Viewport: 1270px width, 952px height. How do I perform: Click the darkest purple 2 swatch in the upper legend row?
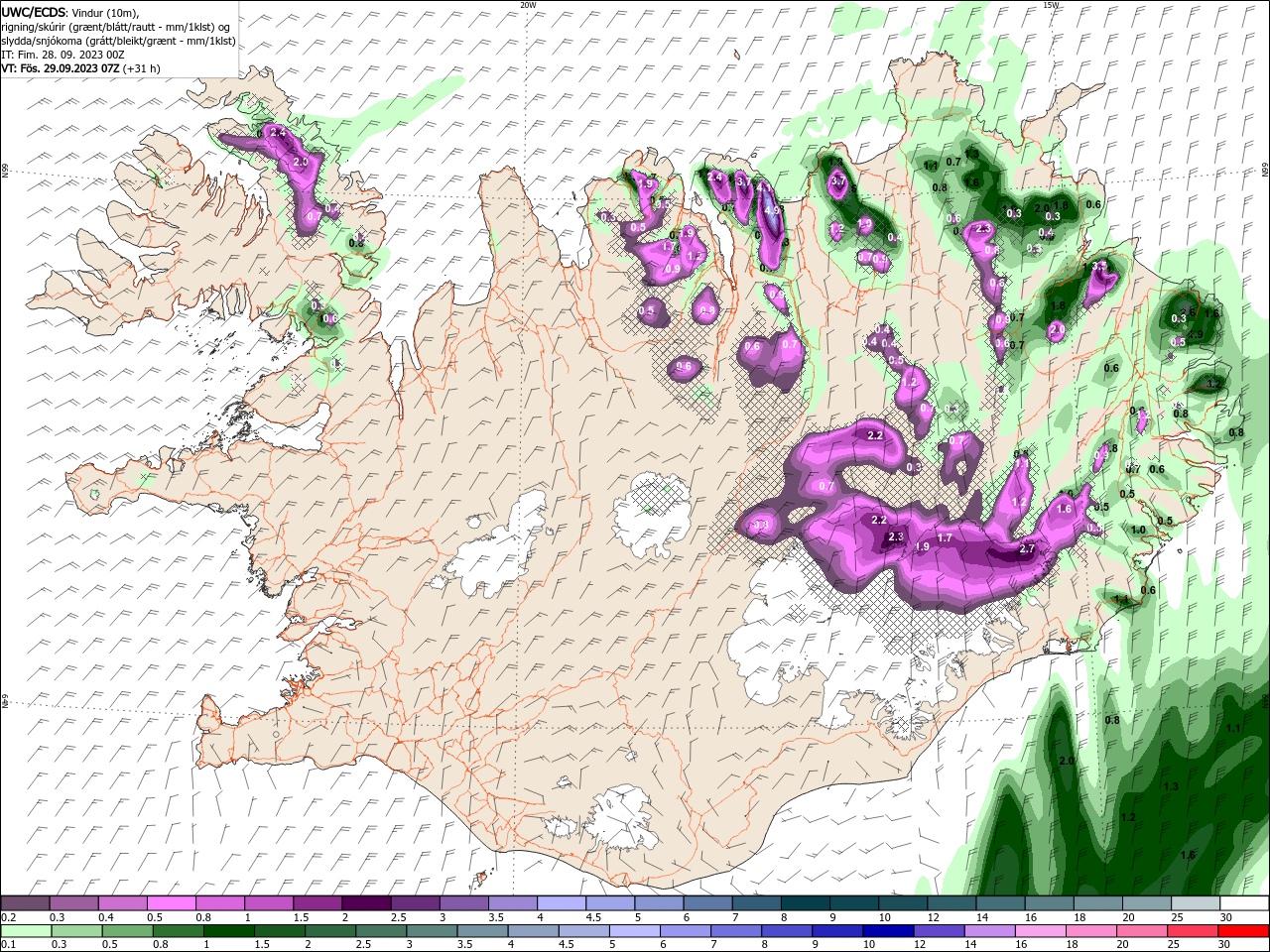click(365, 903)
